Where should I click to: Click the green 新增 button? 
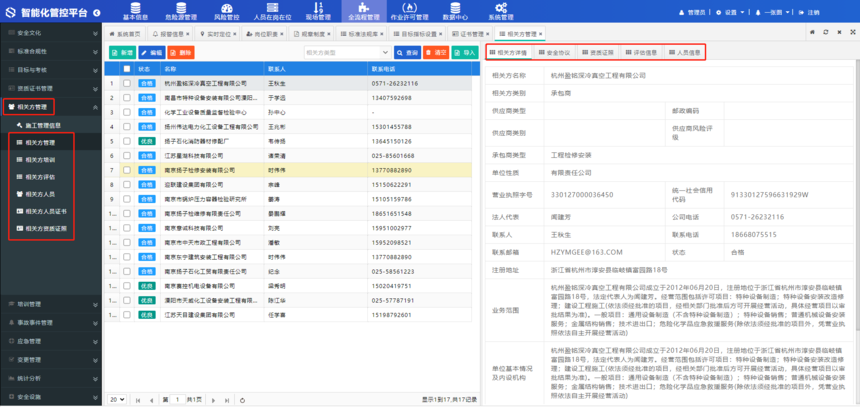[x=122, y=52]
